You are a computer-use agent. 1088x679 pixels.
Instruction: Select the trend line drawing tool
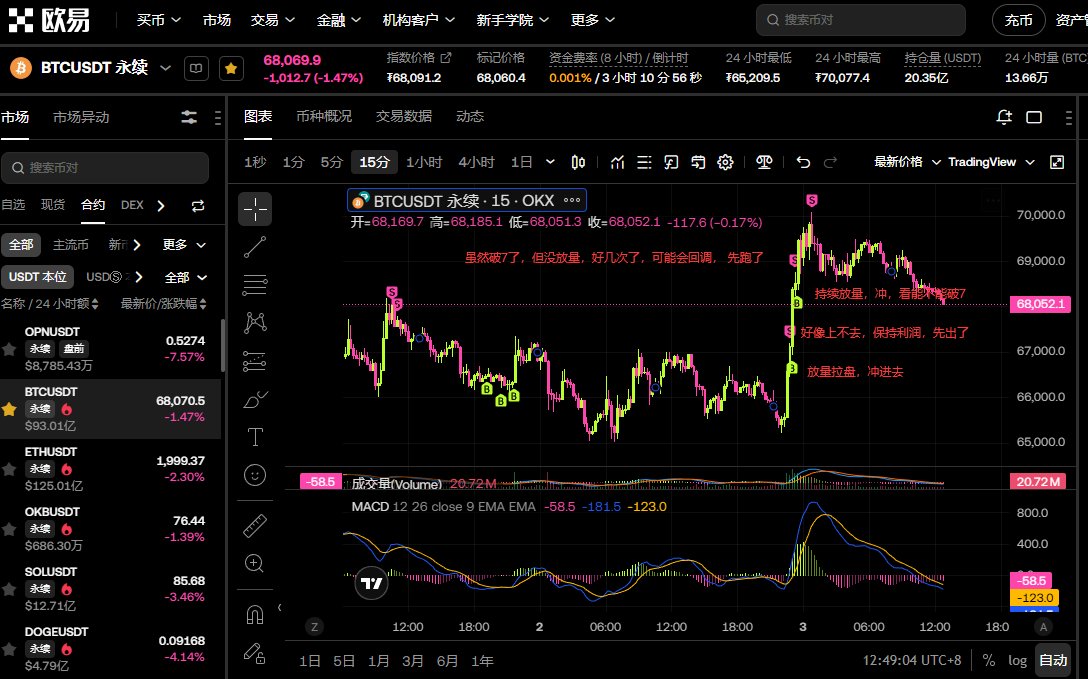[255, 247]
